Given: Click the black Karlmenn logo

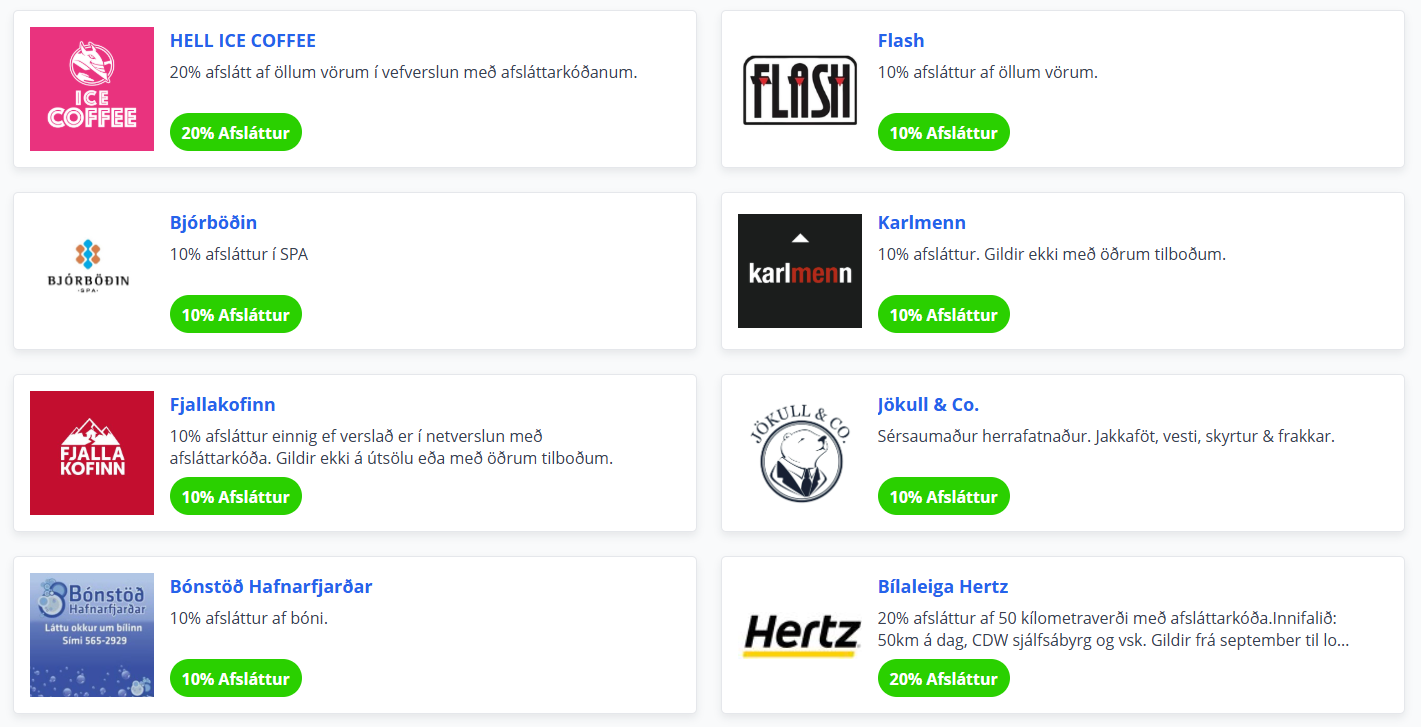Looking at the screenshot, I should (x=800, y=271).
